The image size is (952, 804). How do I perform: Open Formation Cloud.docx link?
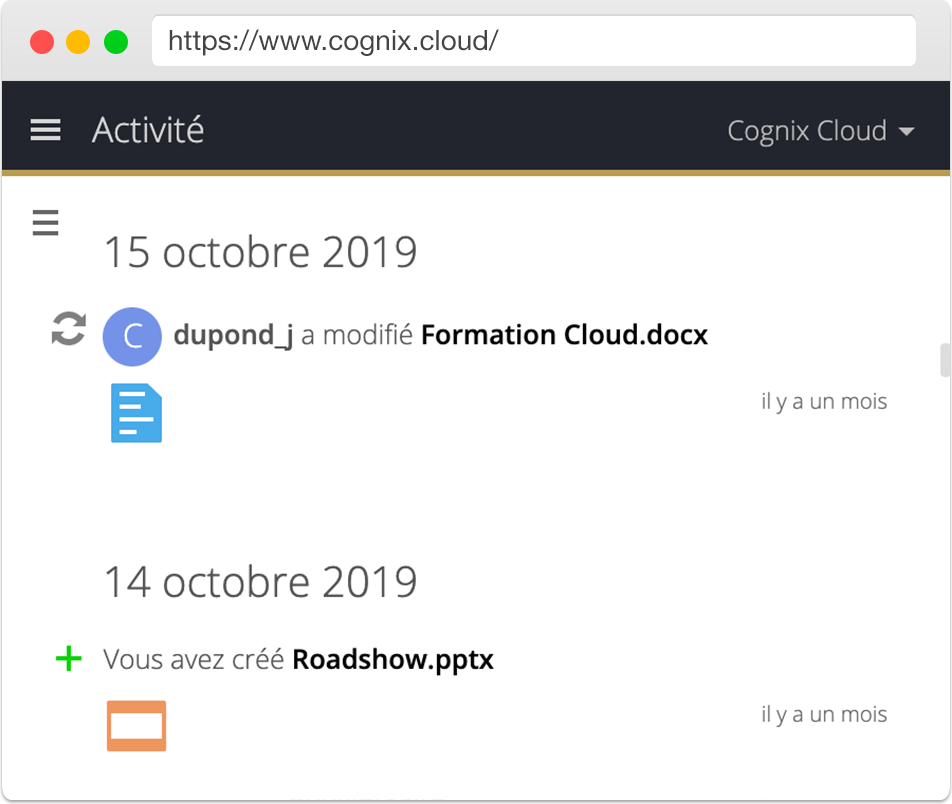(565, 335)
